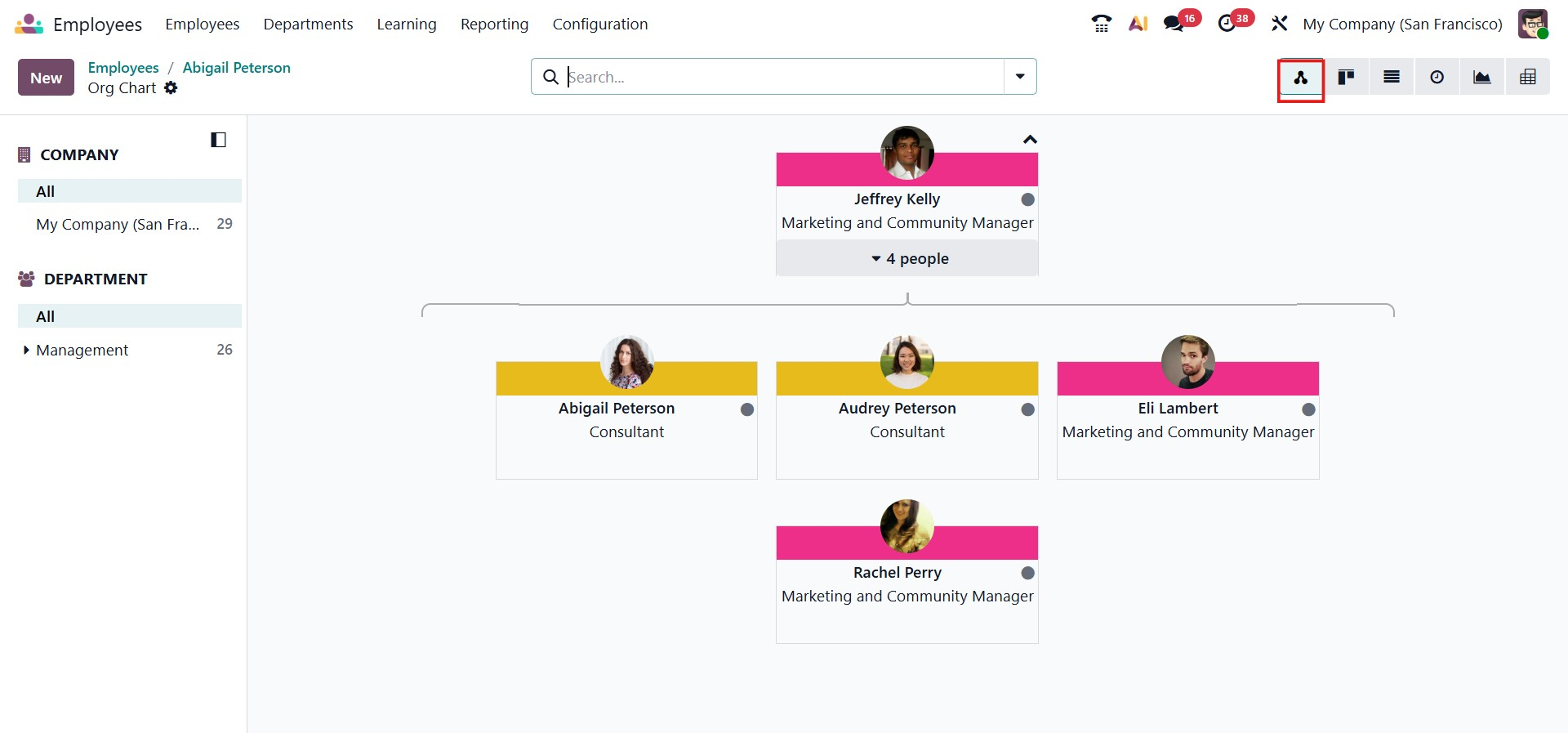Go to Employees breadcrumb link
Screen dimensions: 1568x733
123,68
